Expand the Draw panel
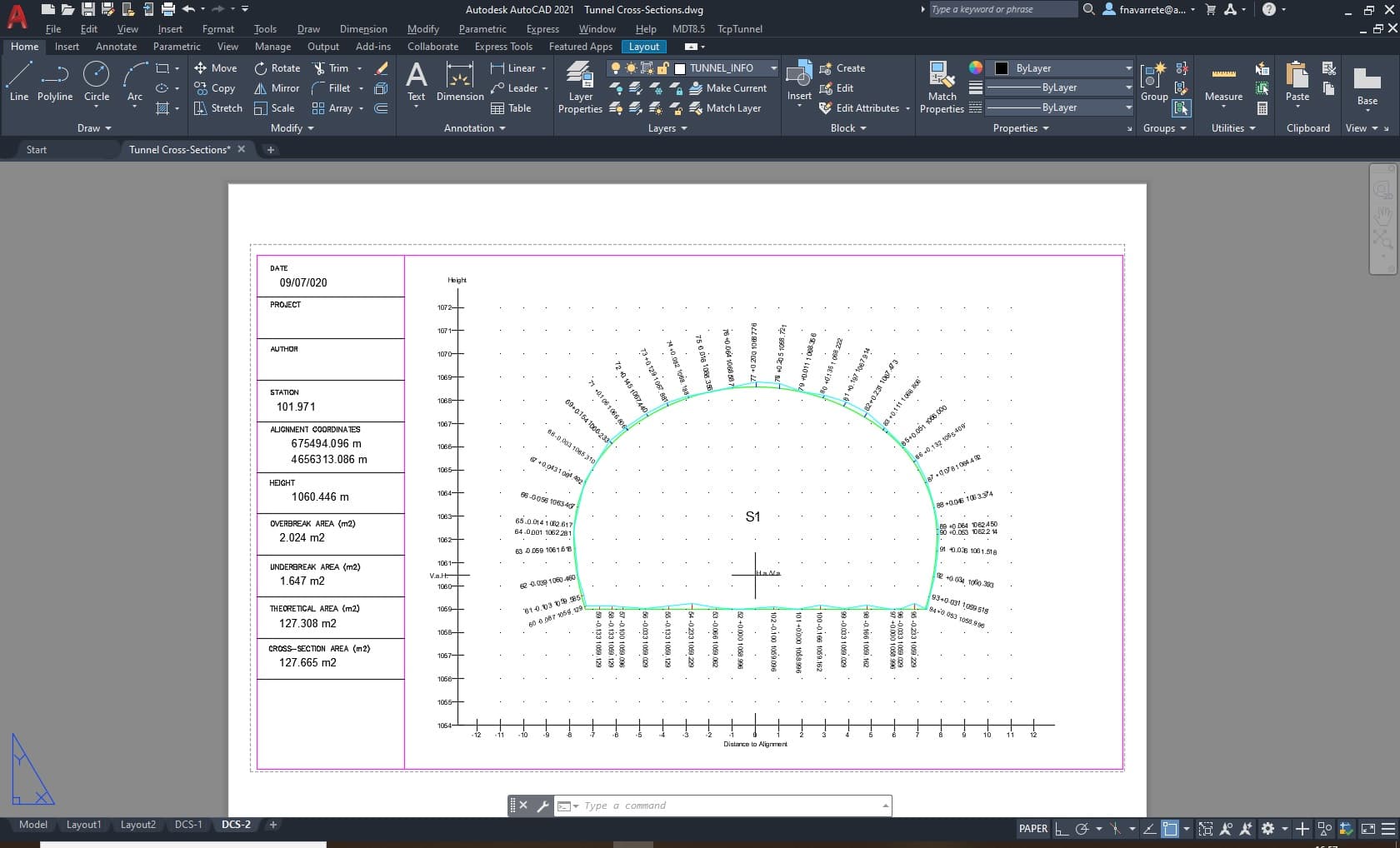This screenshot has height=848, width=1400. pyautogui.click(x=94, y=128)
